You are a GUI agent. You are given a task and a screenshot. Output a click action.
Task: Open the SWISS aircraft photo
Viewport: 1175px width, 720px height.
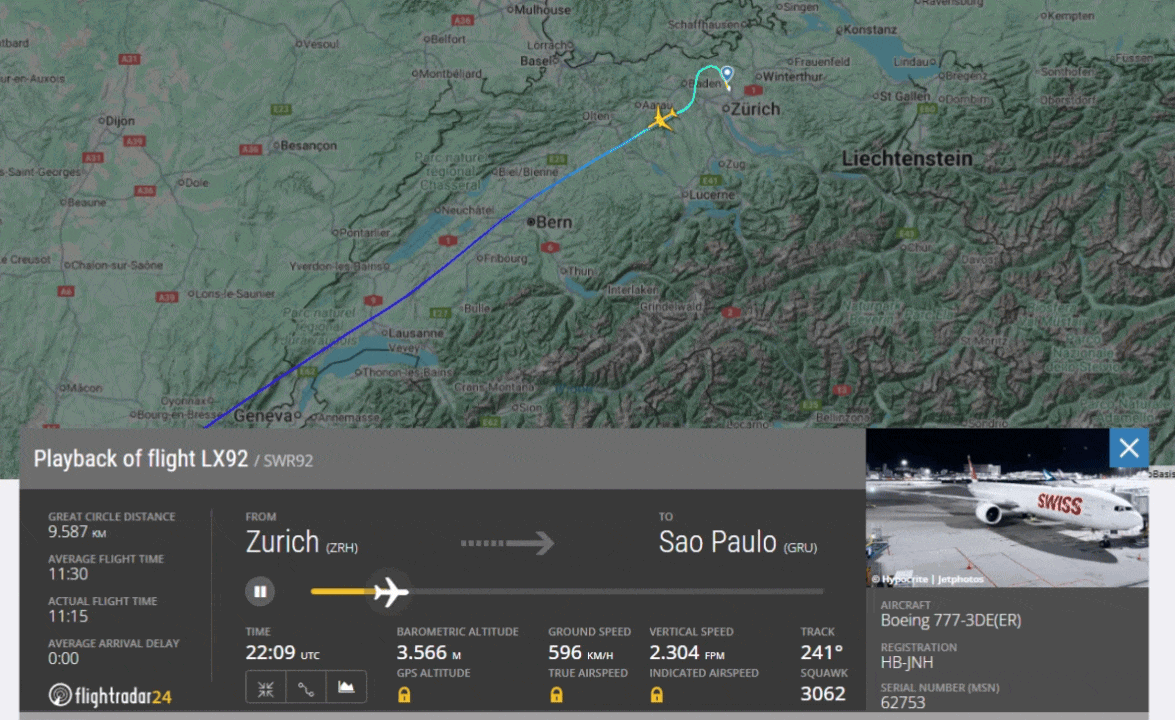click(1006, 507)
